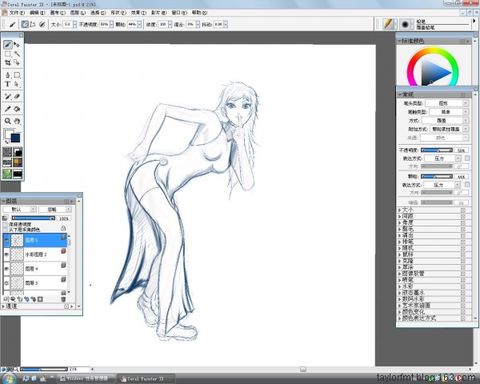Open the 图层 Layers menu

pyautogui.click(x=78, y=12)
